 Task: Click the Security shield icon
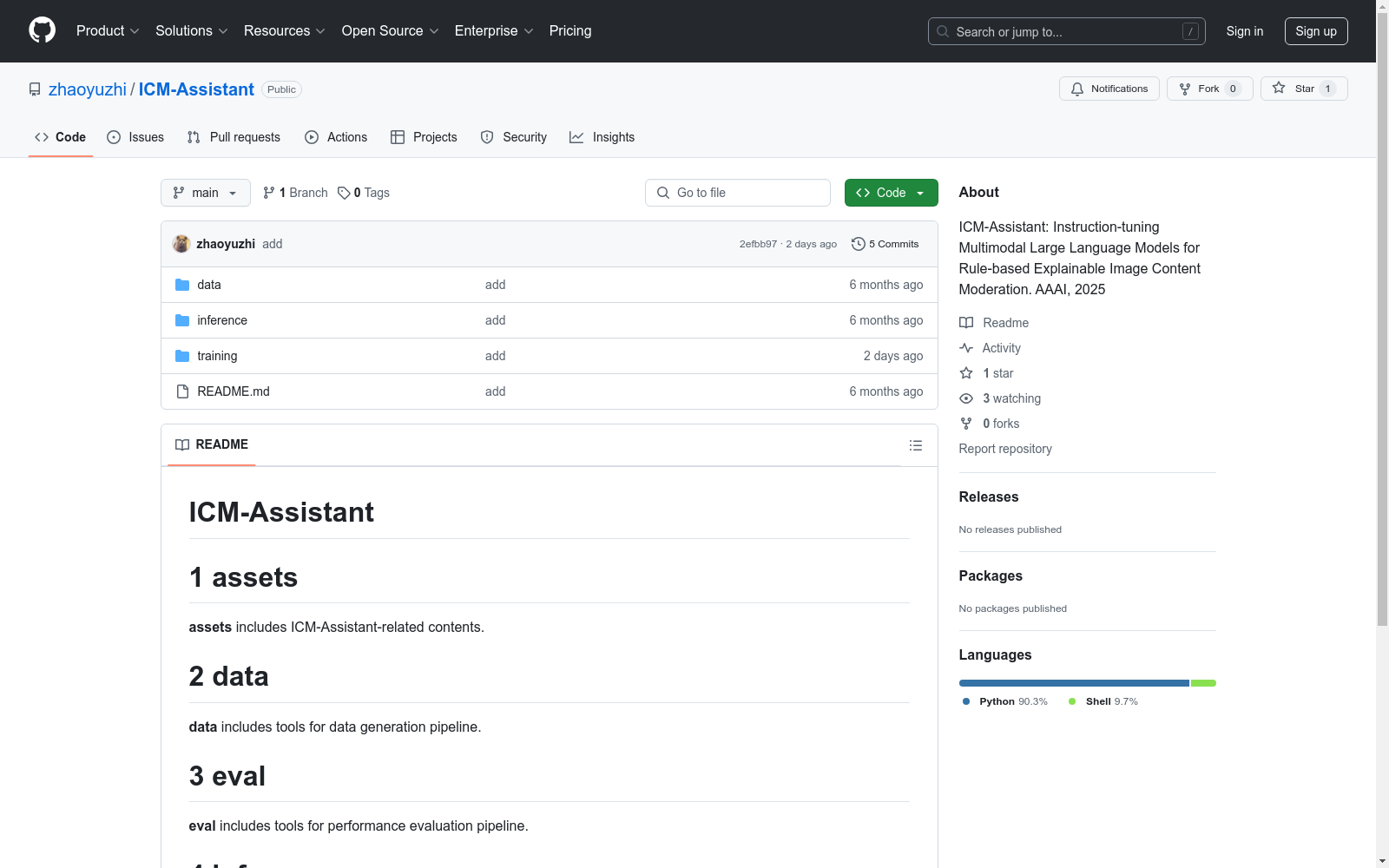click(x=487, y=137)
